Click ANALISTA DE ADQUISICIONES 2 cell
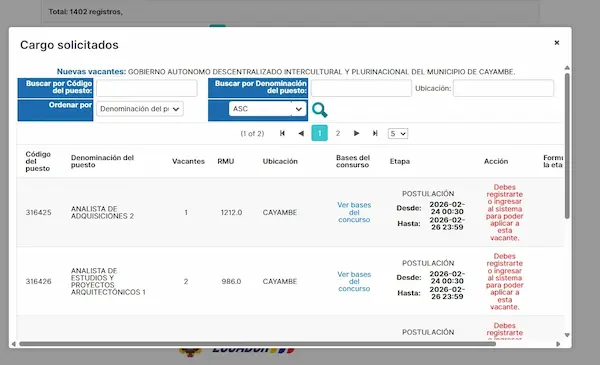 pyautogui.click(x=102, y=212)
